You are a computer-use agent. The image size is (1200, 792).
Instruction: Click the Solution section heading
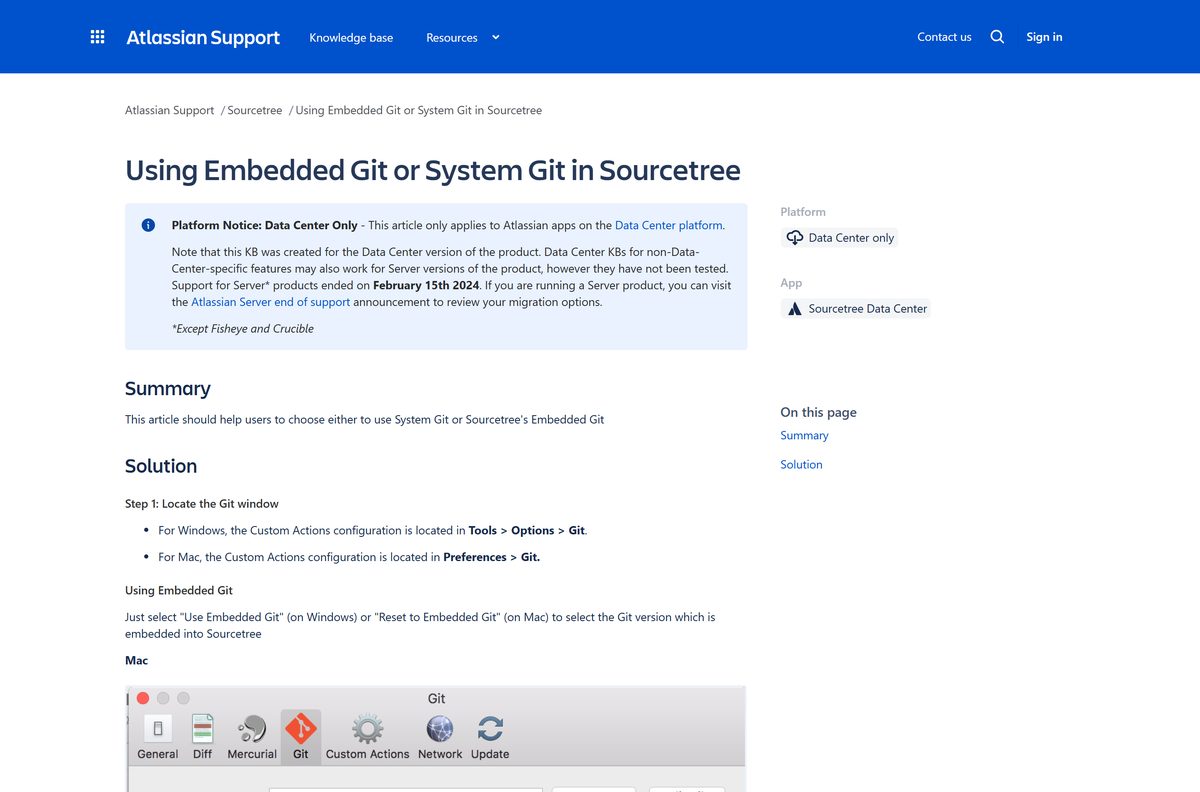coord(161,466)
